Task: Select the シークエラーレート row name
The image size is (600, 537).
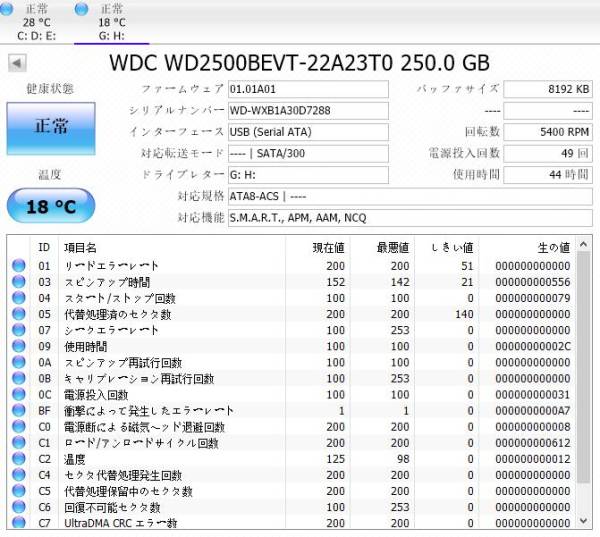Action: [111, 330]
